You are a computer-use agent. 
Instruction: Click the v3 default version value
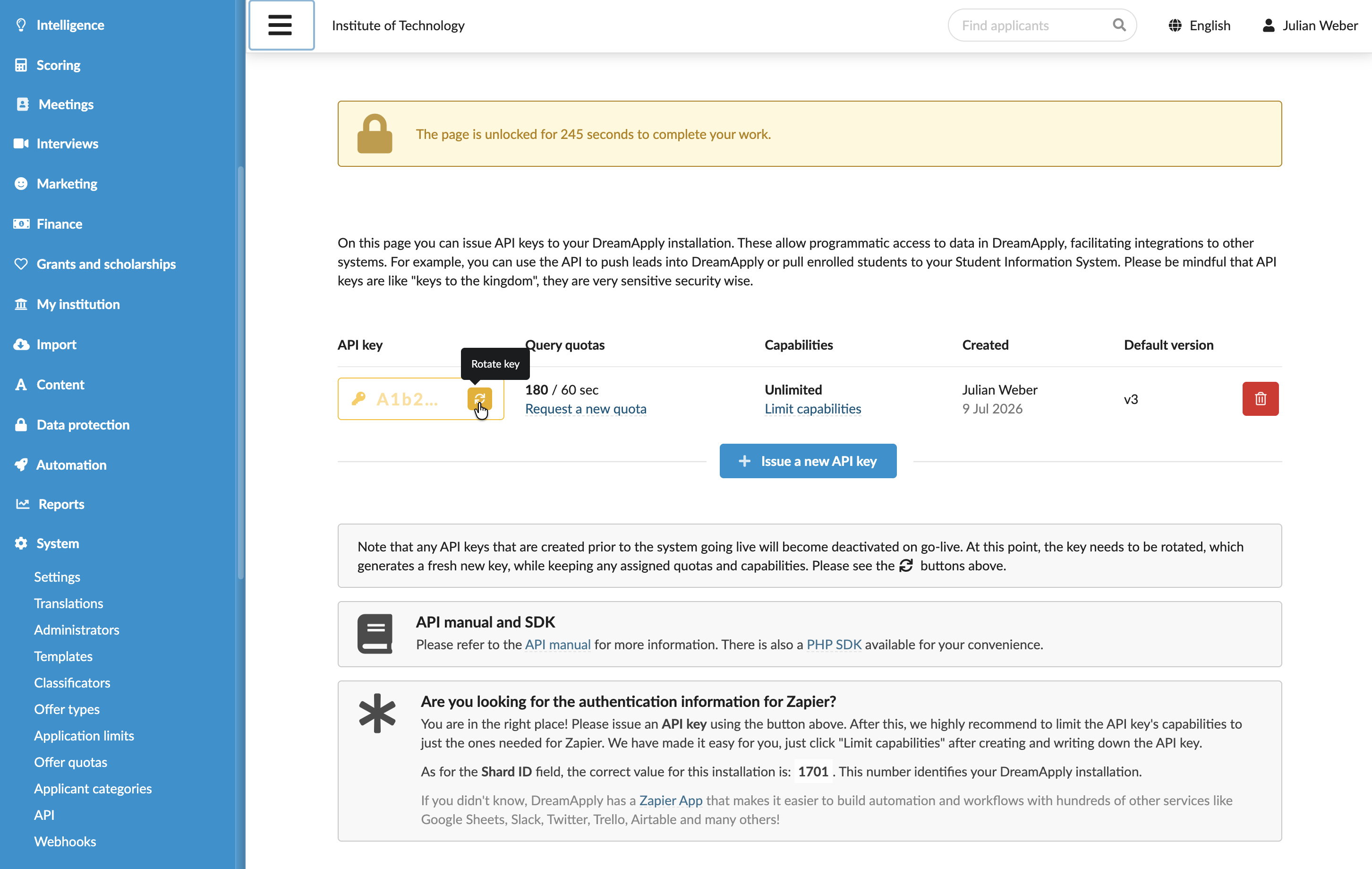(x=1130, y=399)
